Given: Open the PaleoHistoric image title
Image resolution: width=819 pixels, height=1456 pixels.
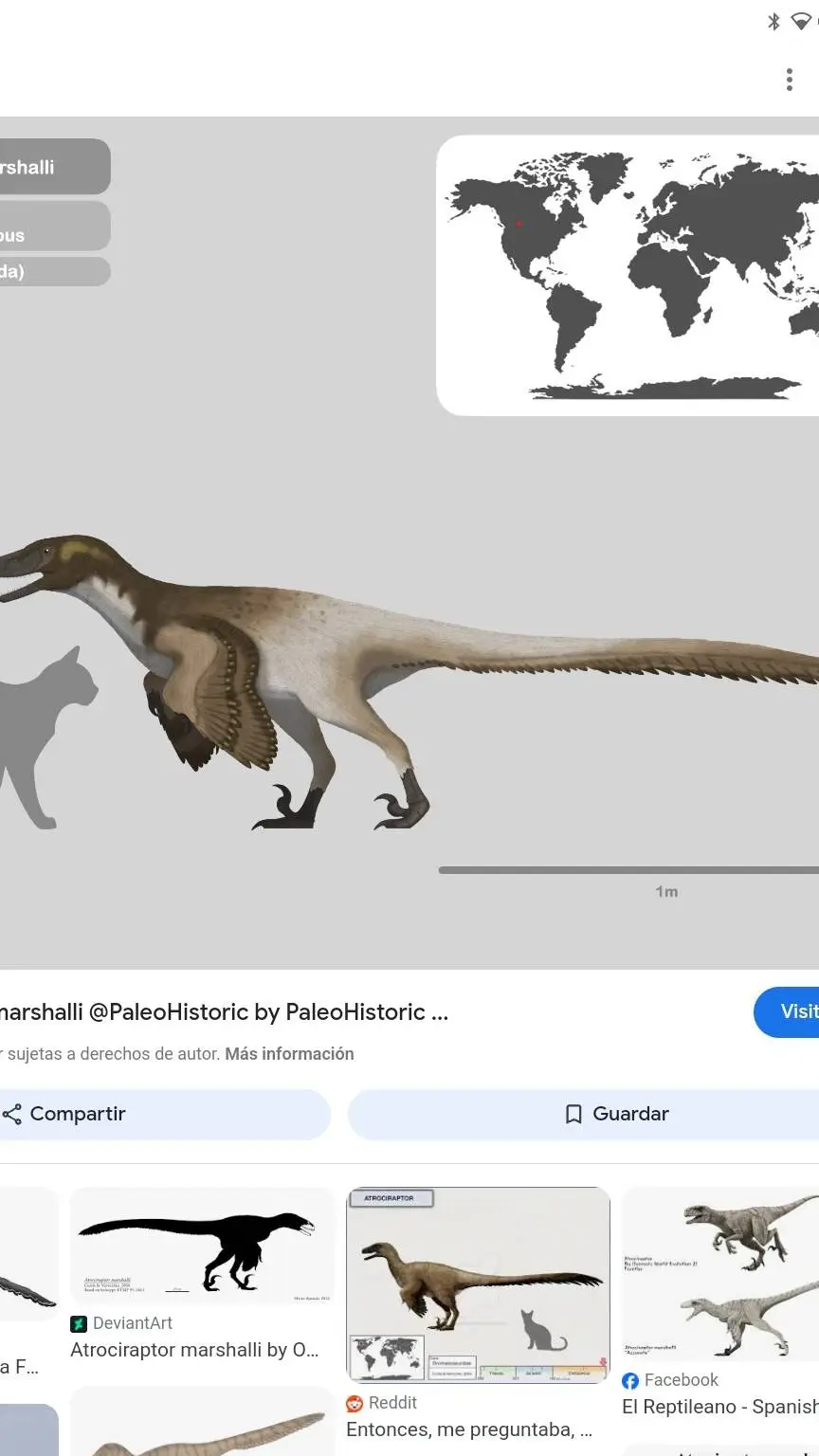Looking at the screenshot, I should 224,1011.
